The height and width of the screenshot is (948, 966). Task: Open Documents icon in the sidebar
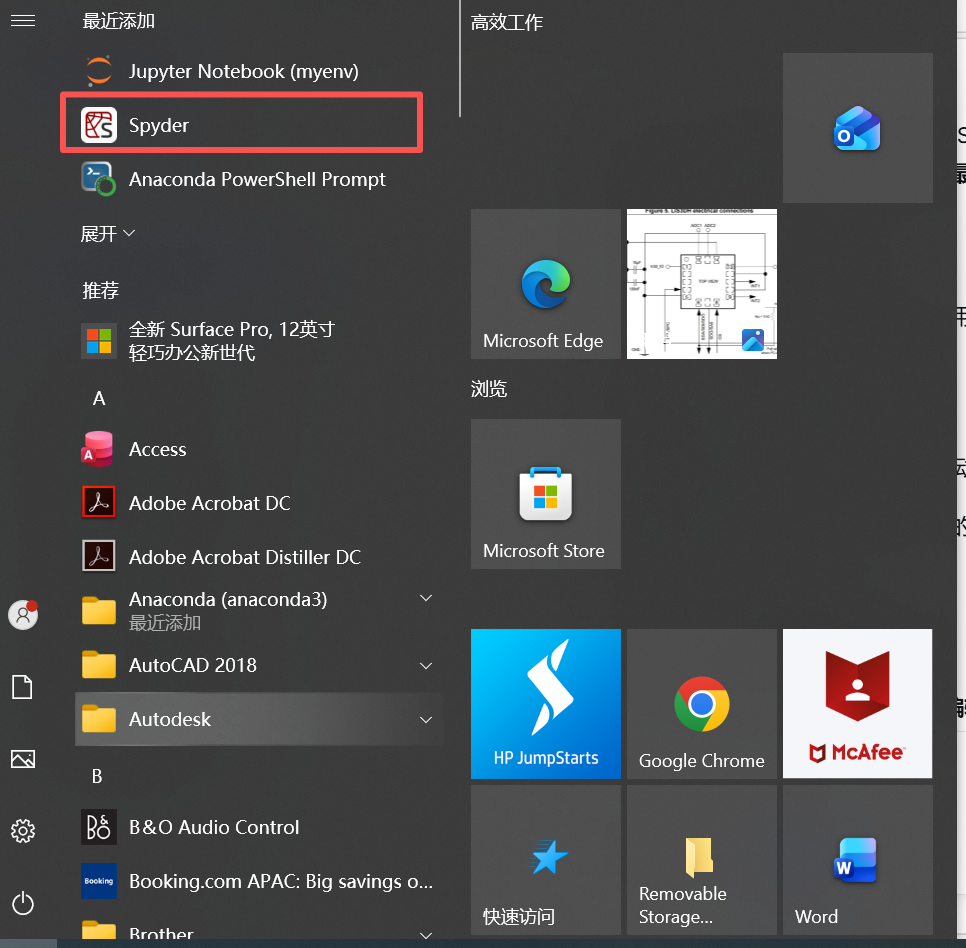tap(23, 687)
